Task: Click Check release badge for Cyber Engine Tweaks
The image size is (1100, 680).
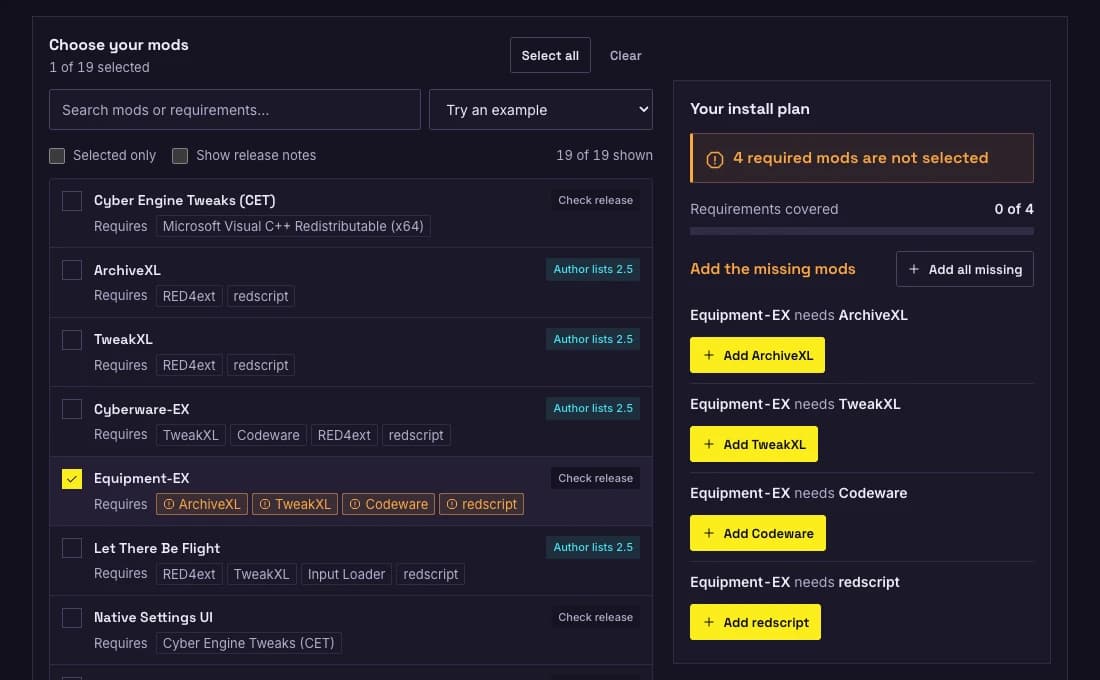Action: tap(595, 200)
